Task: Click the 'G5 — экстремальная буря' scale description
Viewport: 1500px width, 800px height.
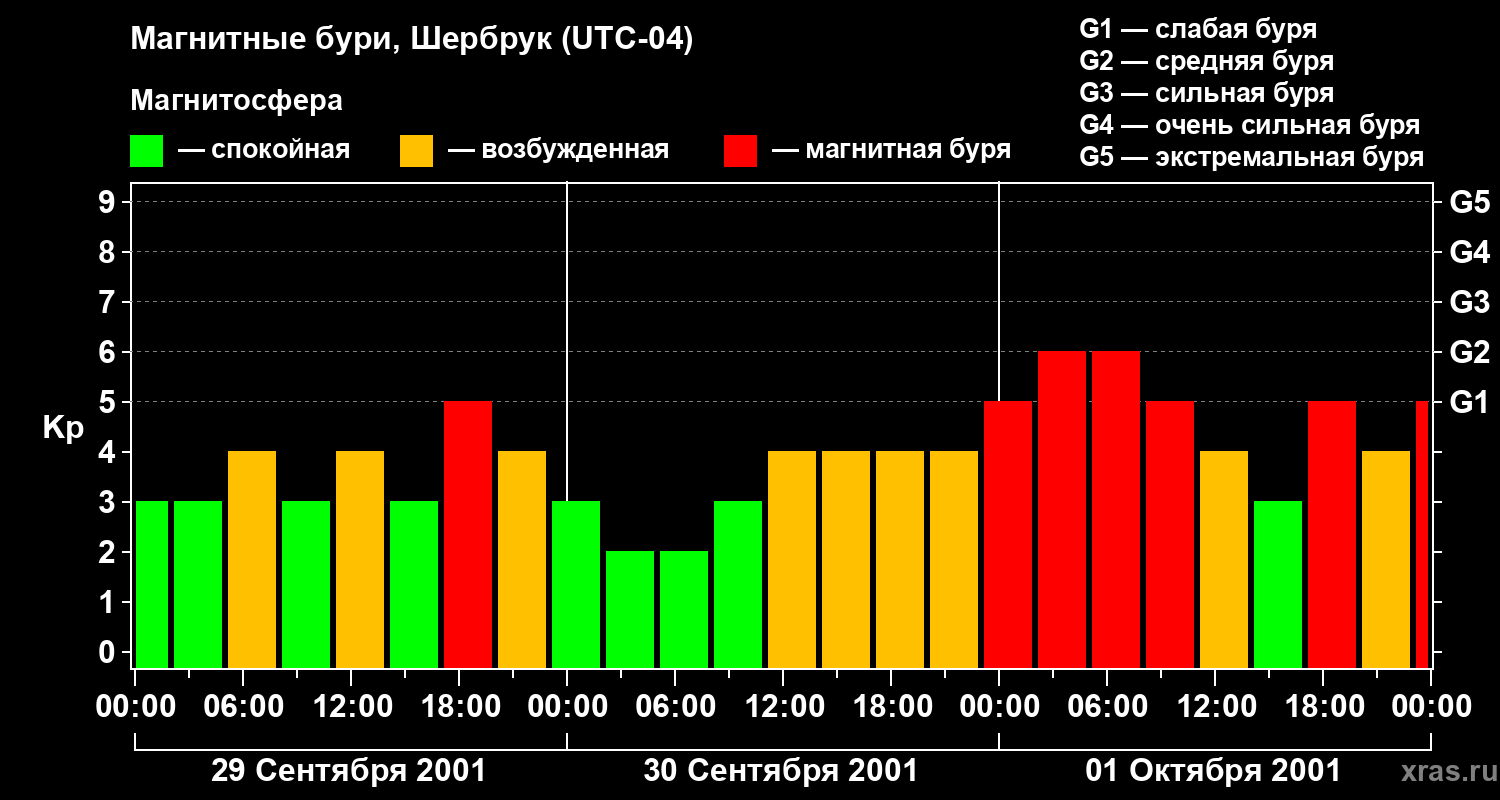Action: [1251, 157]
